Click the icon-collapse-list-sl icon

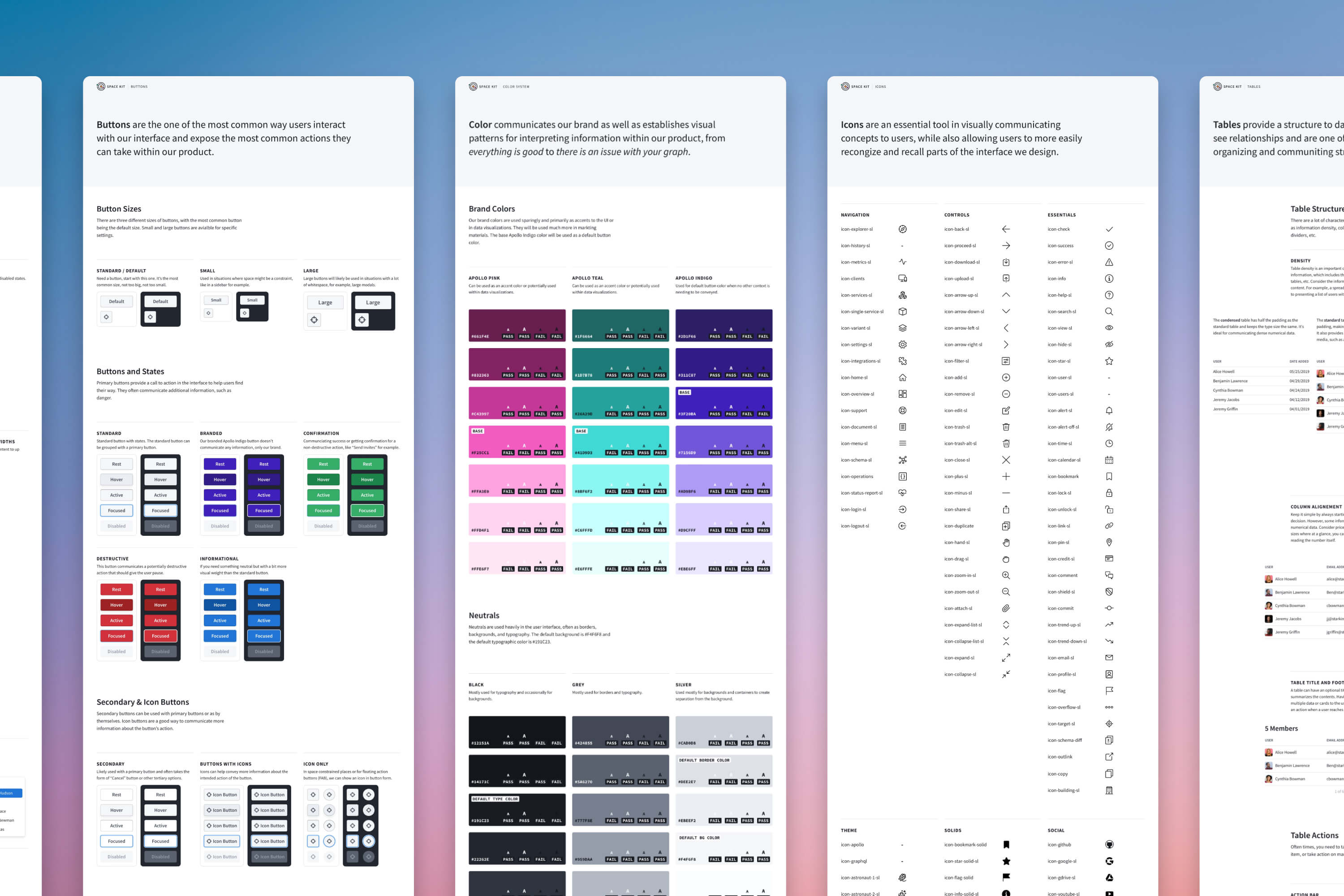tap(1006, 641)
